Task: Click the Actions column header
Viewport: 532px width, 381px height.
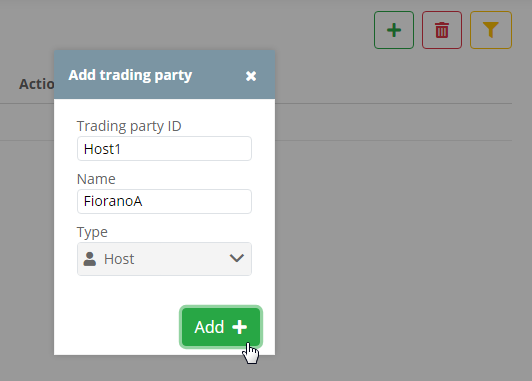Action: [37, 84]
